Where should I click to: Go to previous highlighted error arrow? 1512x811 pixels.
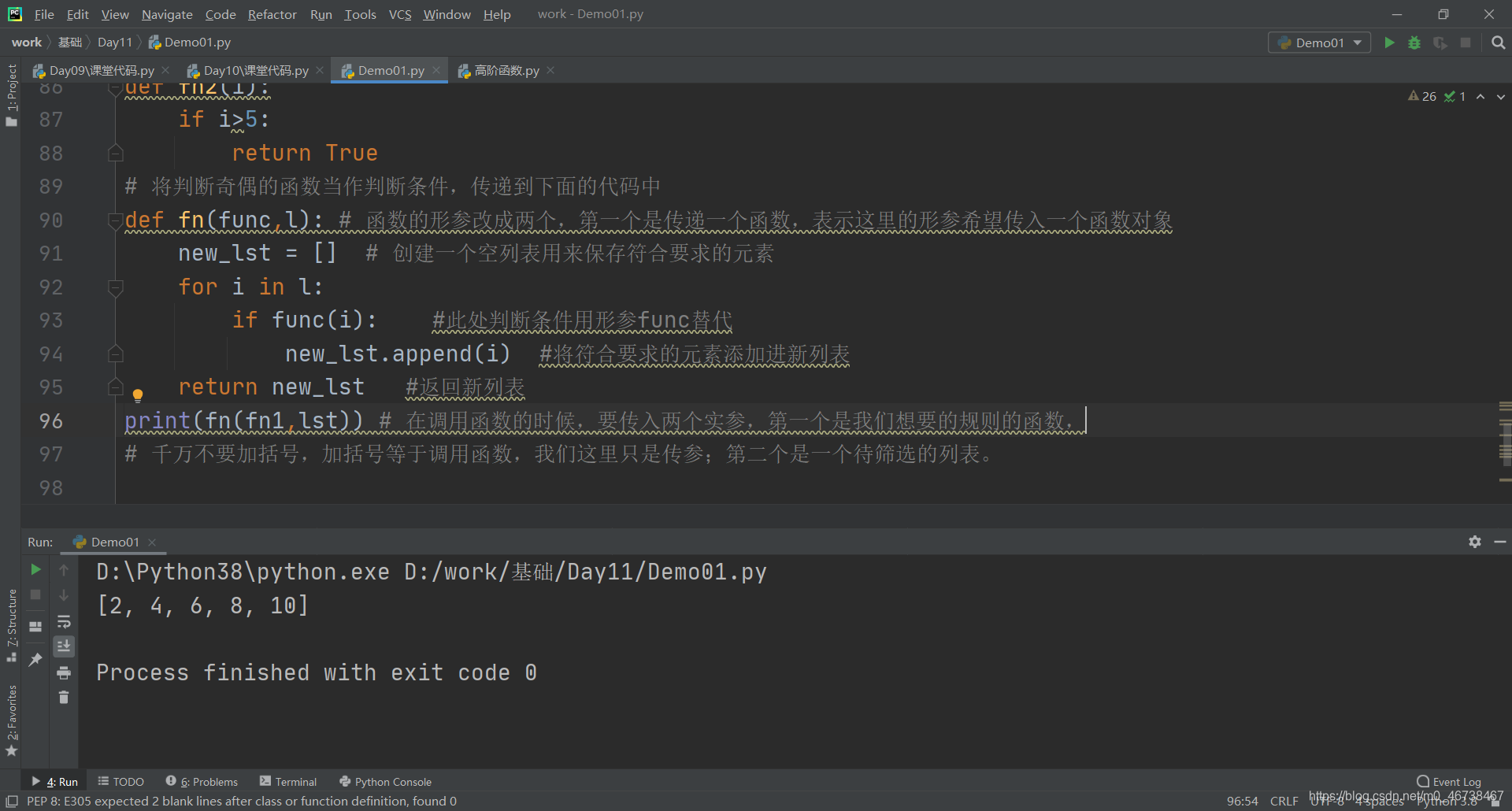(1480, 96)
